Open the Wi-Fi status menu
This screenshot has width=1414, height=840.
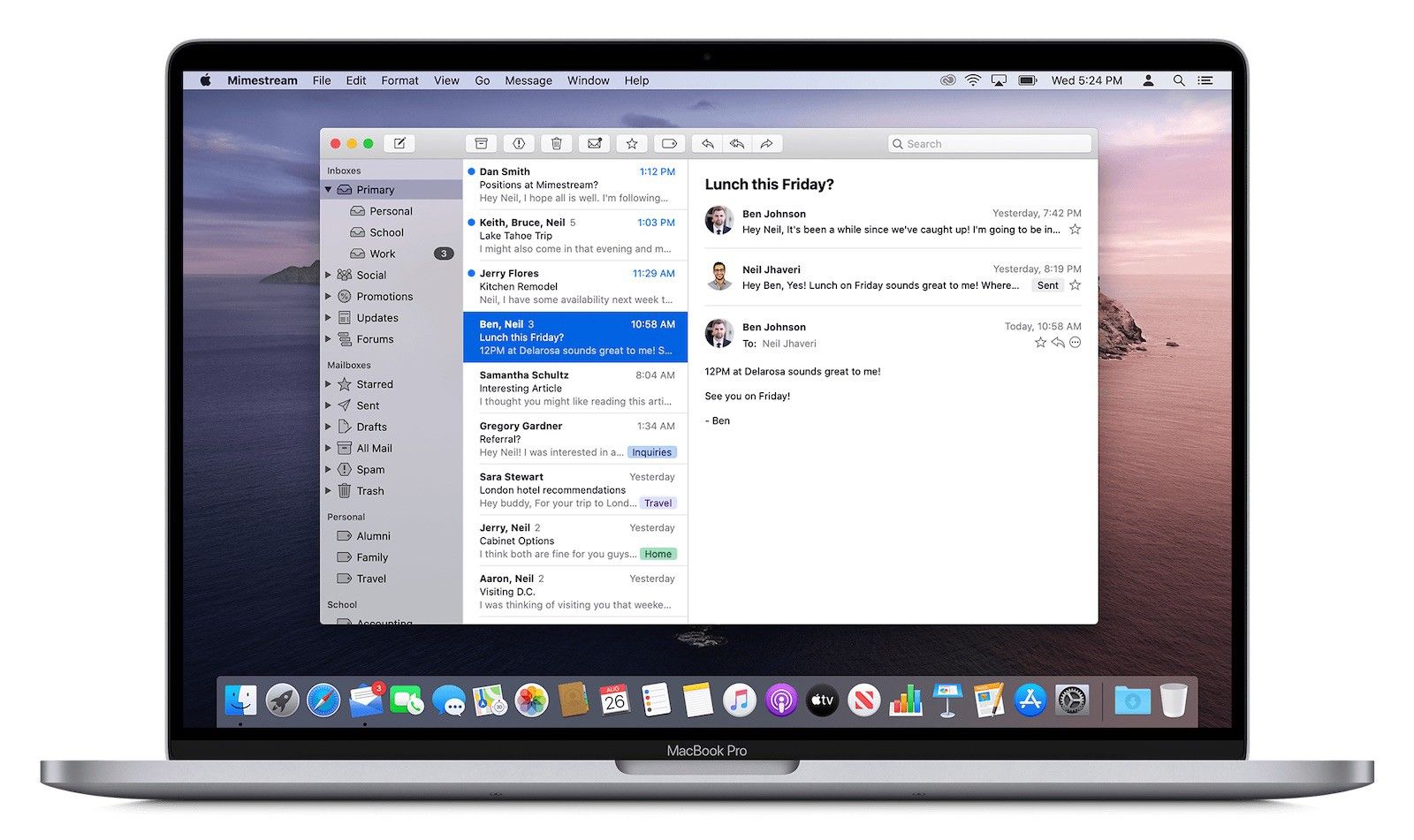point(973,80)
